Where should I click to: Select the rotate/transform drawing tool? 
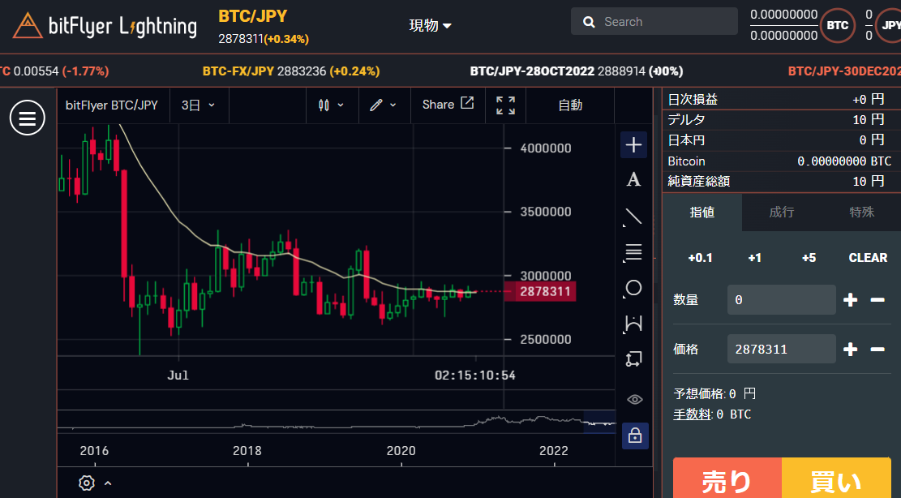[633, 360]
